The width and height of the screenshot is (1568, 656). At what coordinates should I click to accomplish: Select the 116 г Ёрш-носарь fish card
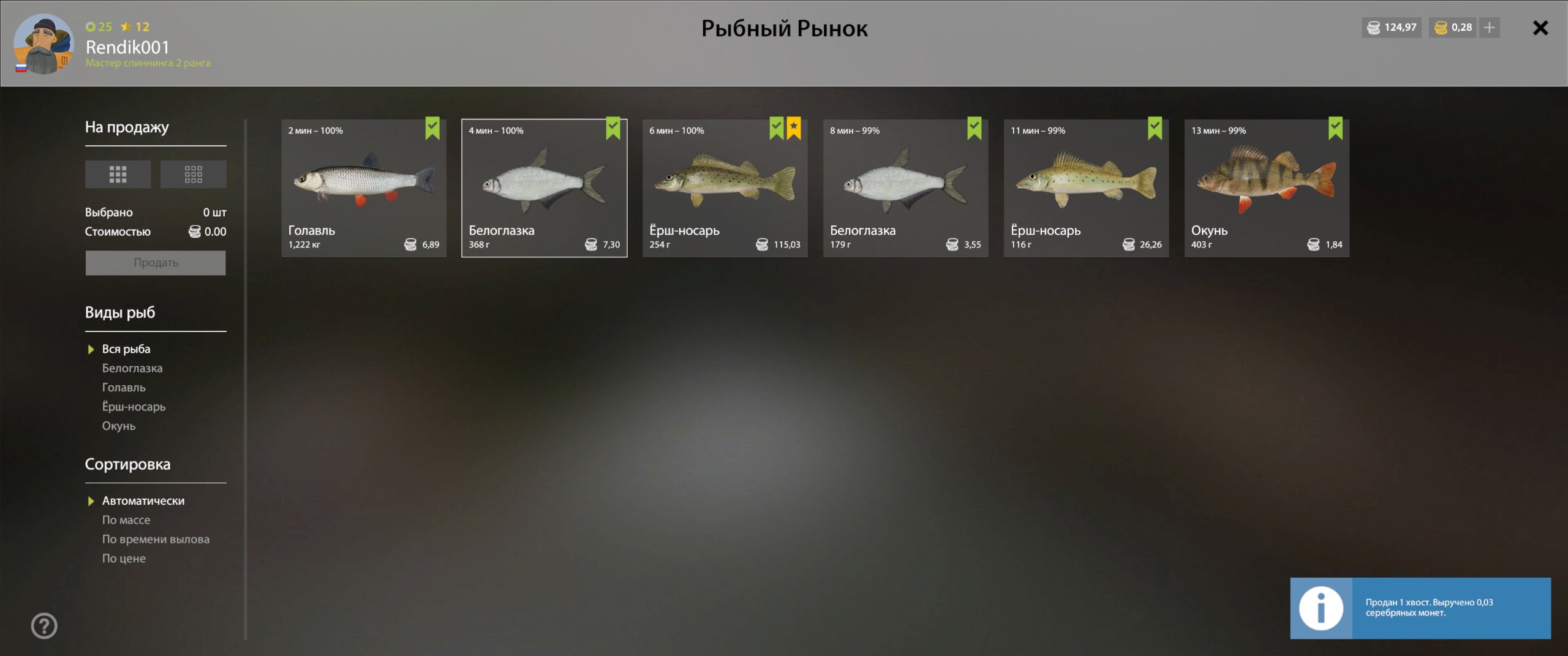(x=1086, y=188)
